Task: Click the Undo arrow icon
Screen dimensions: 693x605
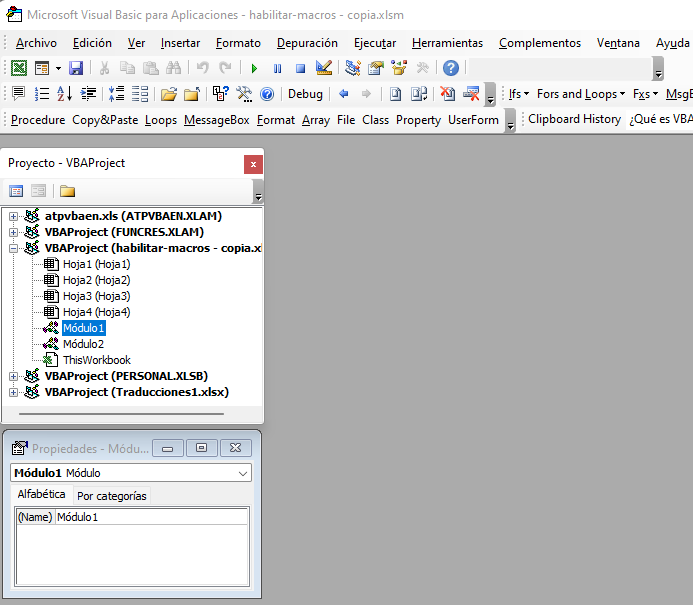Action: 202,68
